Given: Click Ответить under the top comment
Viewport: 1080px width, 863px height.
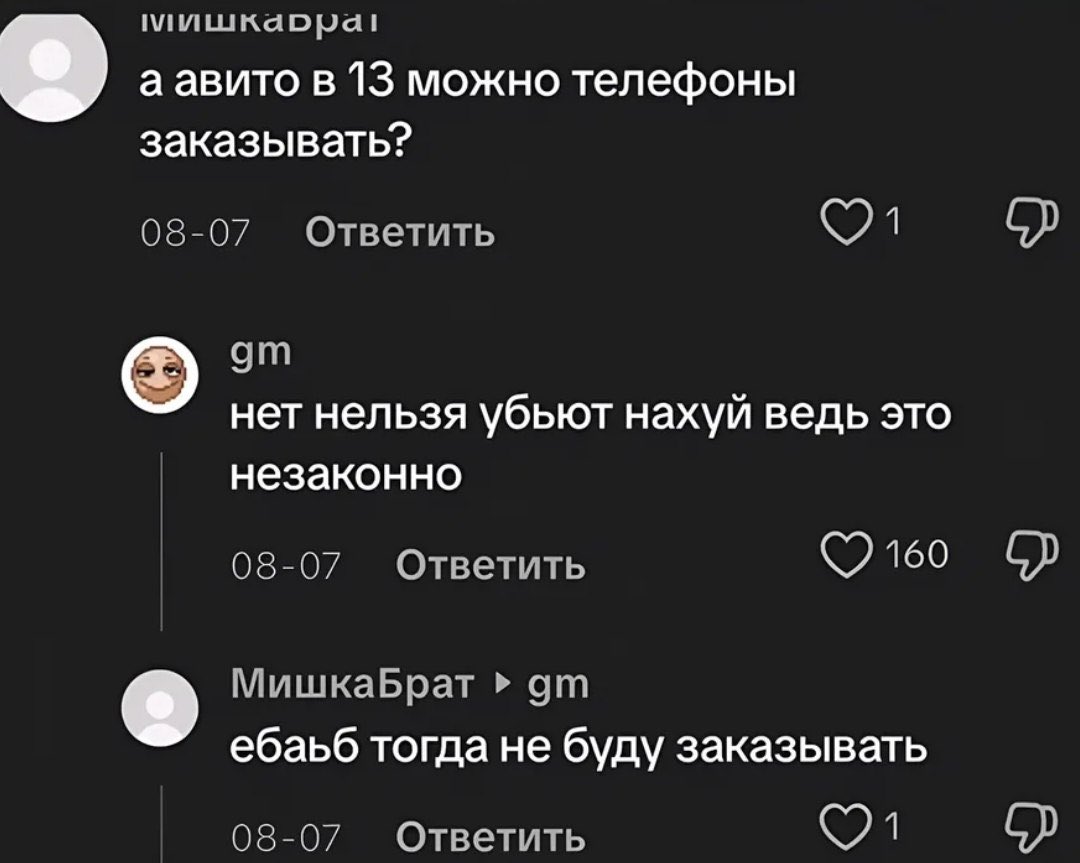Looking at the screenshot, I should click(400, 233).
